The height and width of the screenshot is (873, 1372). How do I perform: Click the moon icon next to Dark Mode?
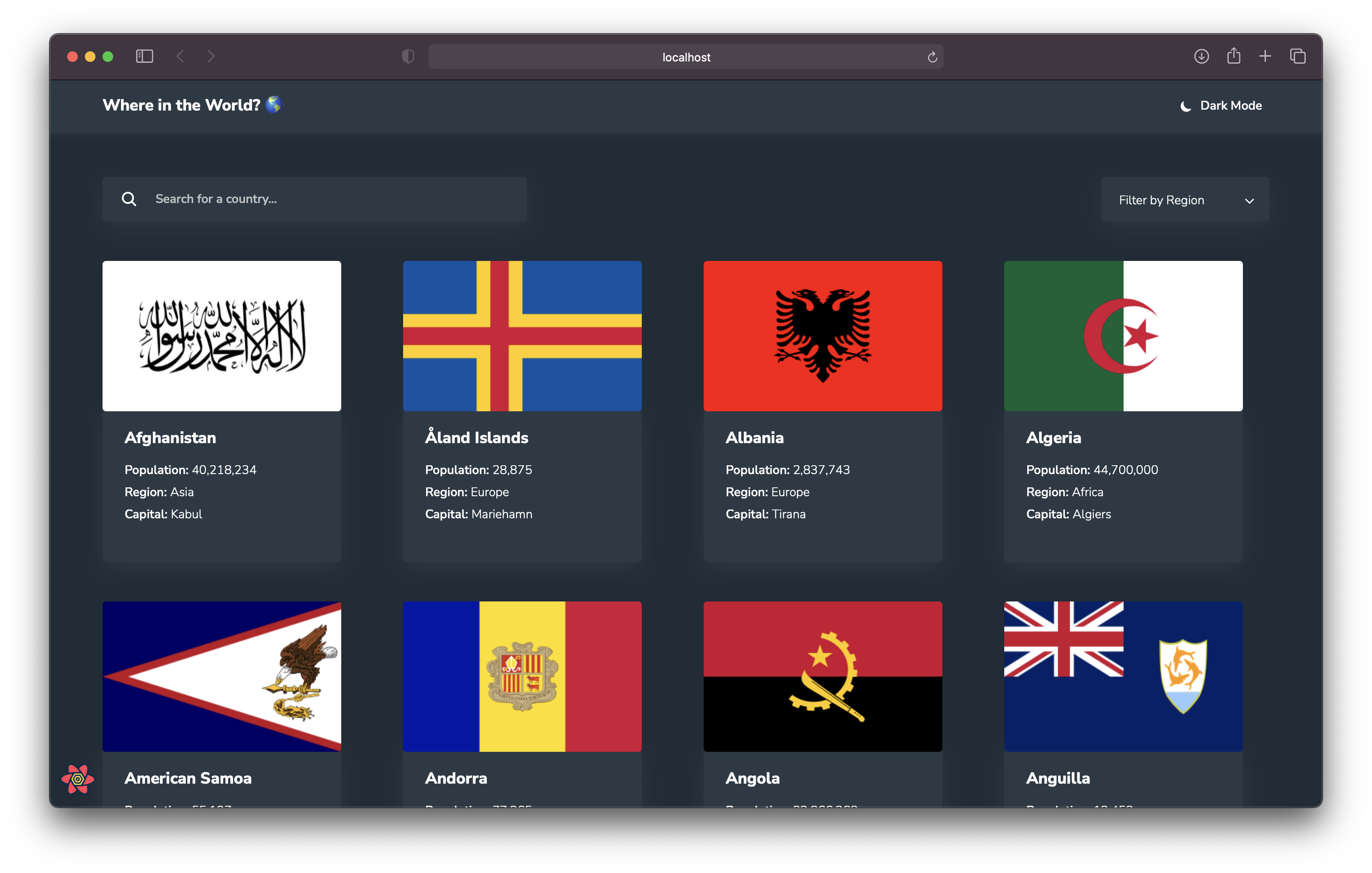[x=1185, y=106]
